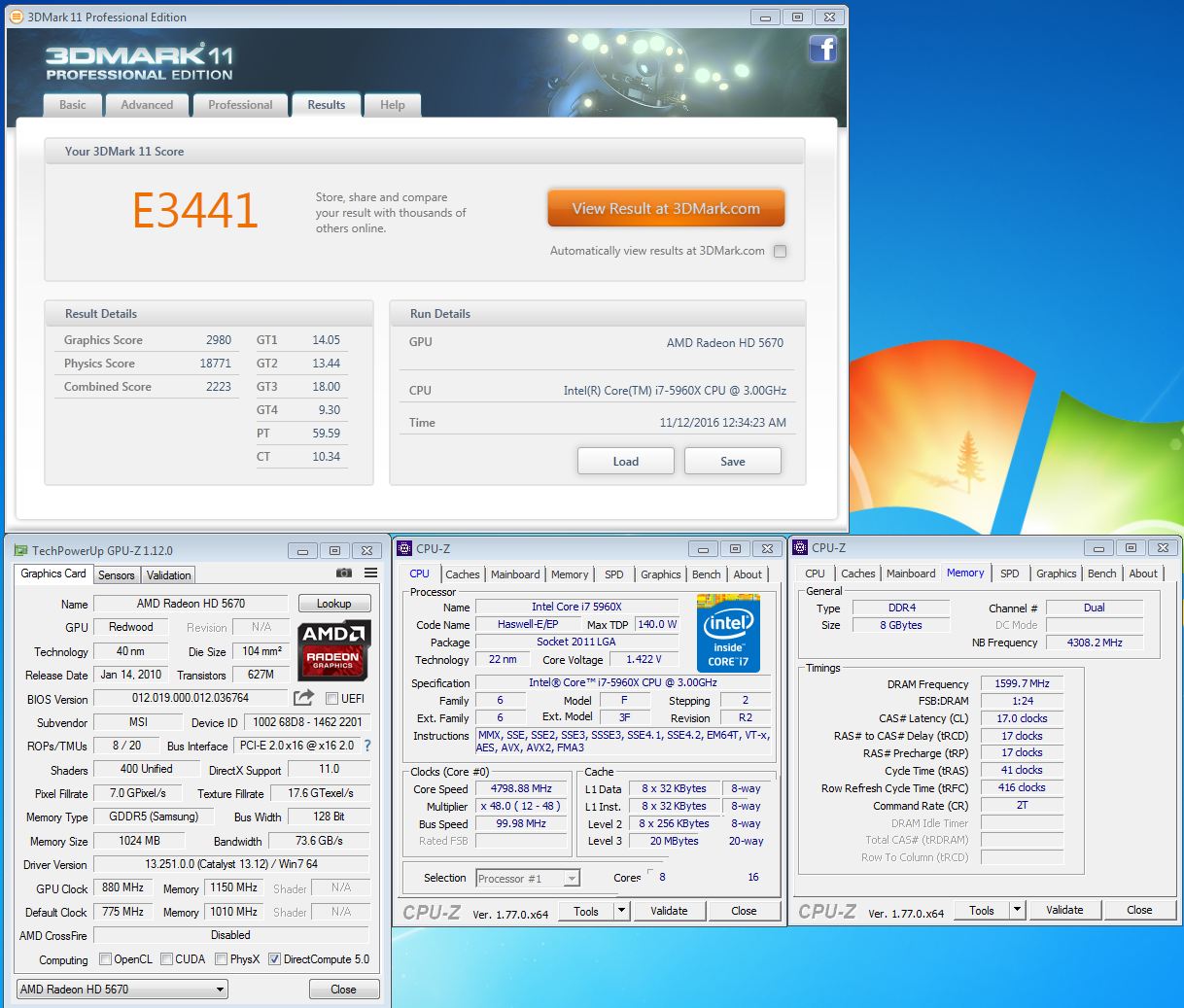The height and width of the screenshot is (1008, 1184).
Task: Click the Core Speed value 4798.88 MHz
Action: tap(521, 788)
